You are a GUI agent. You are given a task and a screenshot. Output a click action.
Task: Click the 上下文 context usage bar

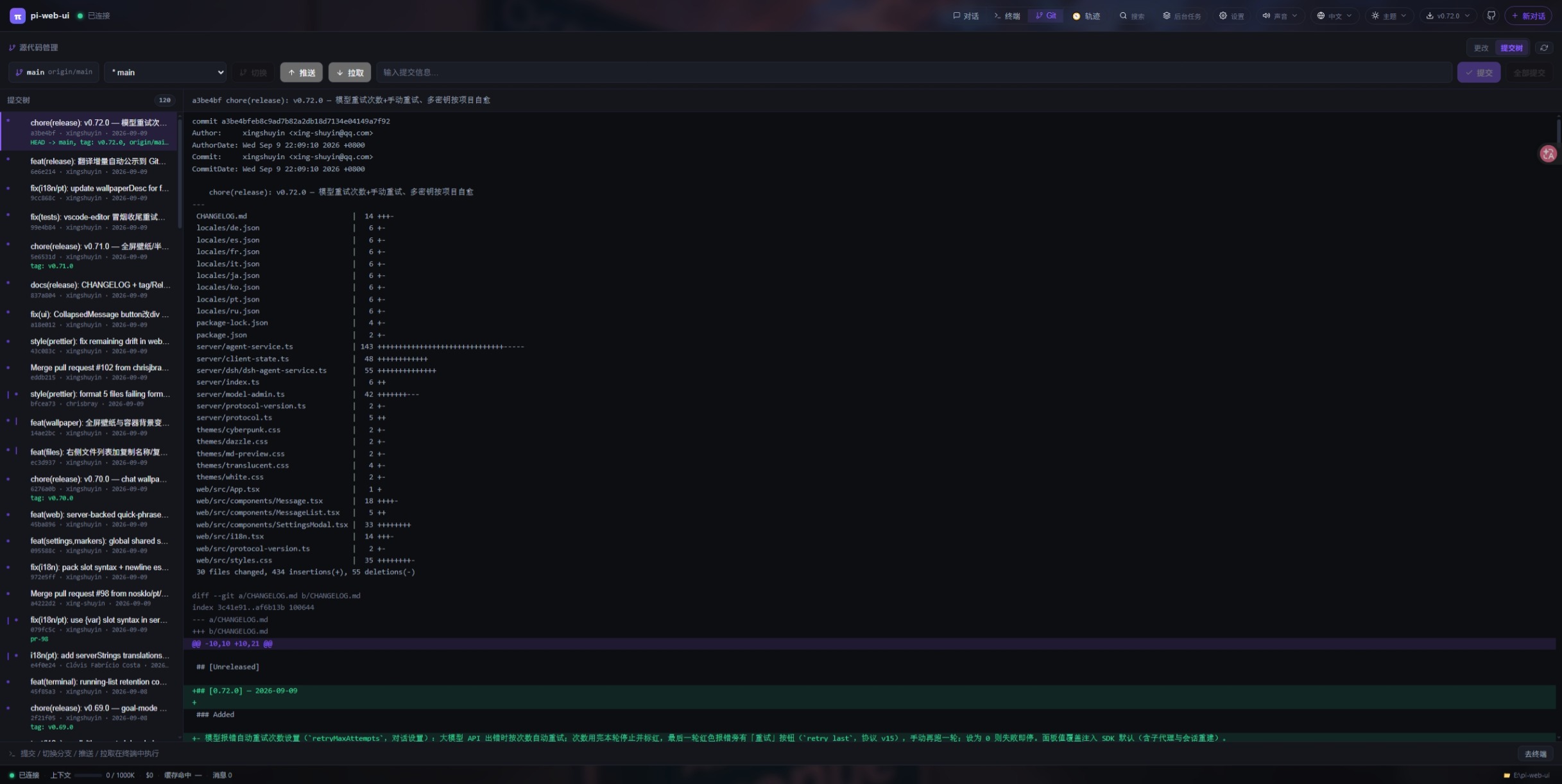pos(88,775)
